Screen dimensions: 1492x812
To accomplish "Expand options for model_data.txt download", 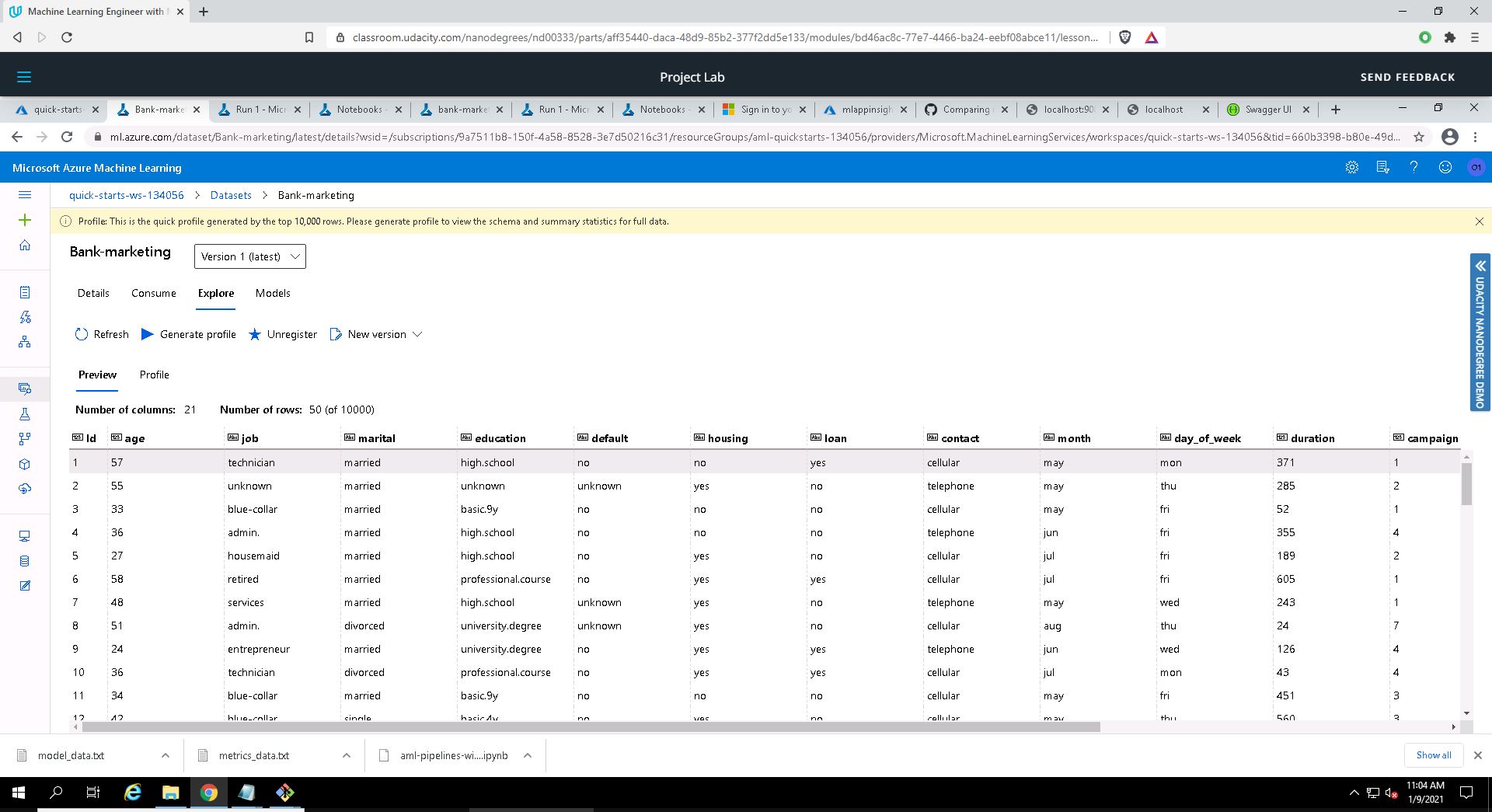I will coord(166,755).
